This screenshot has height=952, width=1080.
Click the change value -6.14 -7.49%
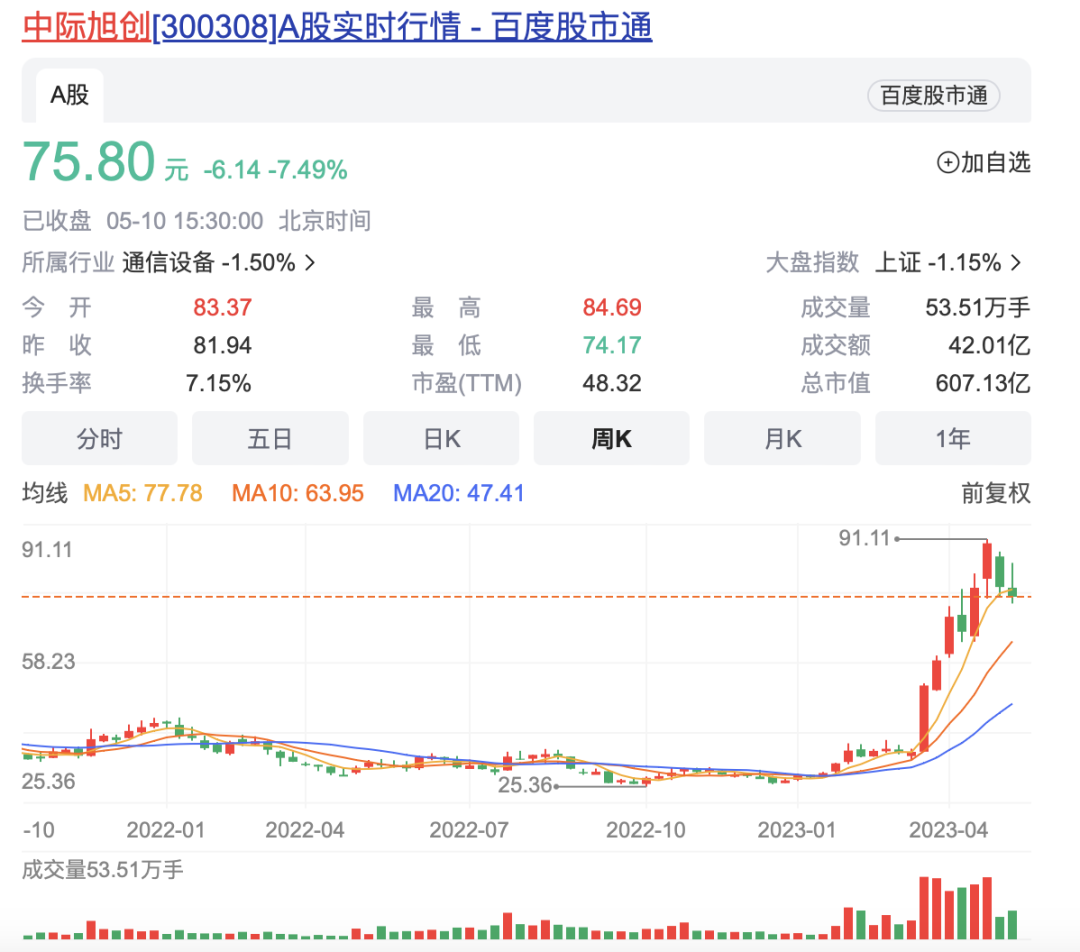(276, 169)
